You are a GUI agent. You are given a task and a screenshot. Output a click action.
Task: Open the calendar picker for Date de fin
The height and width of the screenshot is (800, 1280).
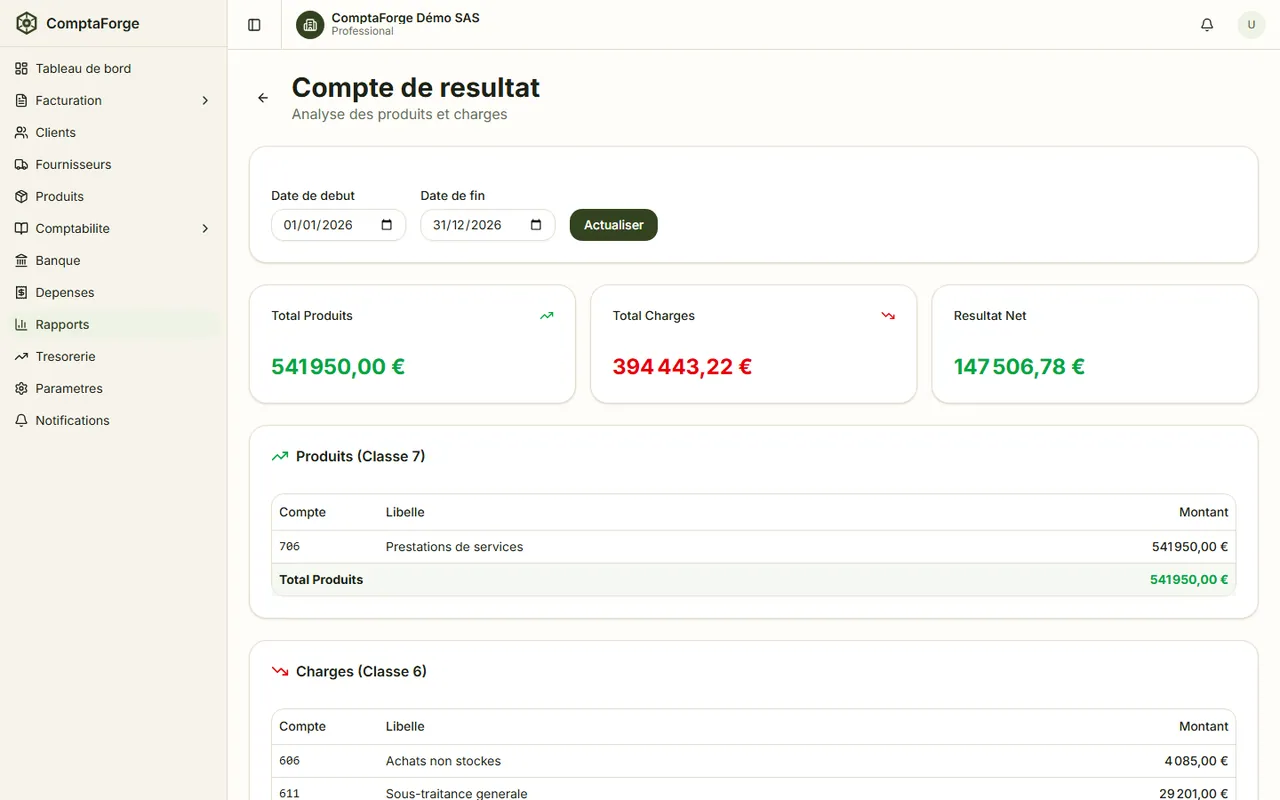[536, 225]
